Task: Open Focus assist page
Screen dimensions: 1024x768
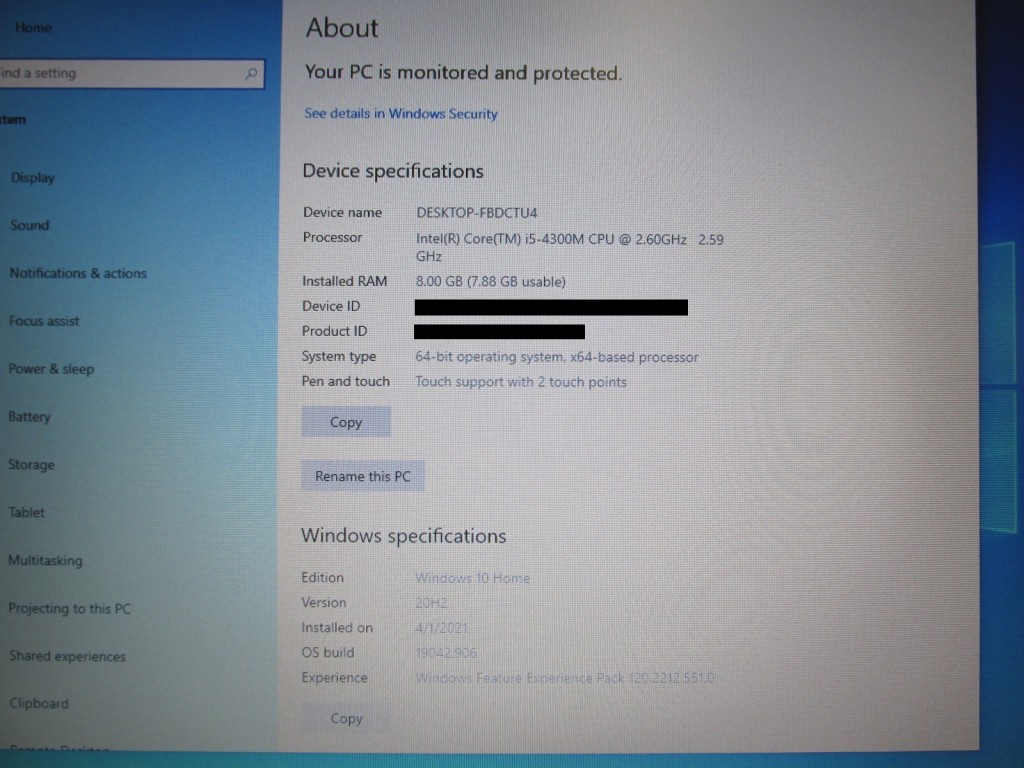Action: pos(44,321)
